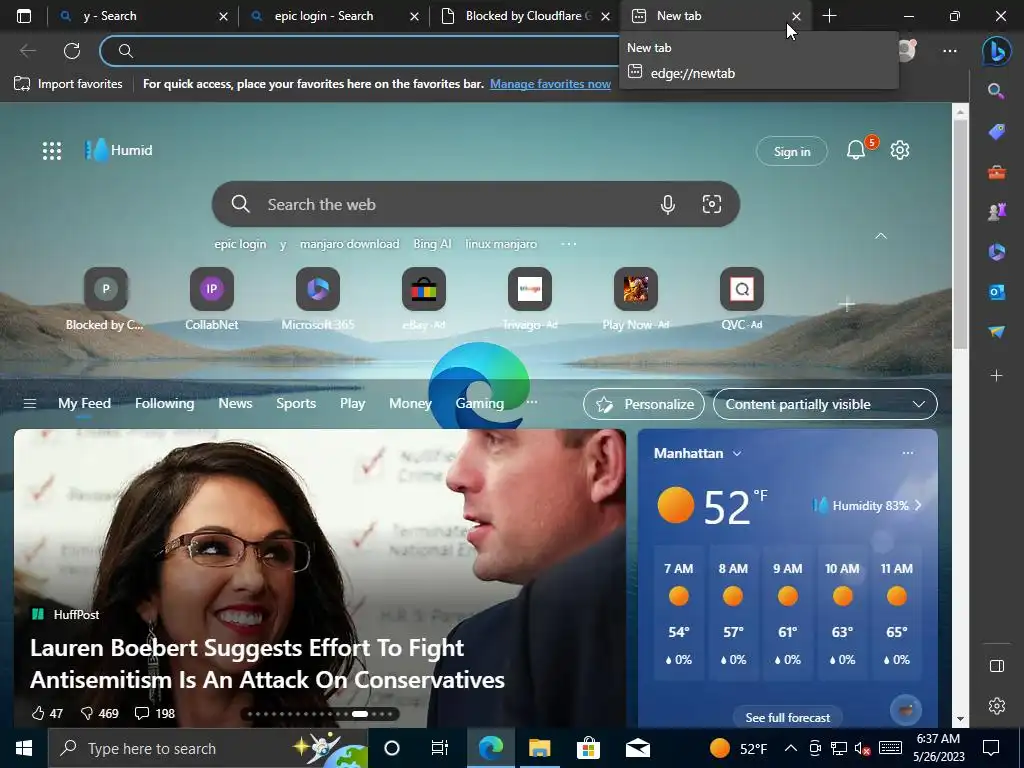Click the sidebar search icon
The image size is (1024, 768).
pos(996,91)
